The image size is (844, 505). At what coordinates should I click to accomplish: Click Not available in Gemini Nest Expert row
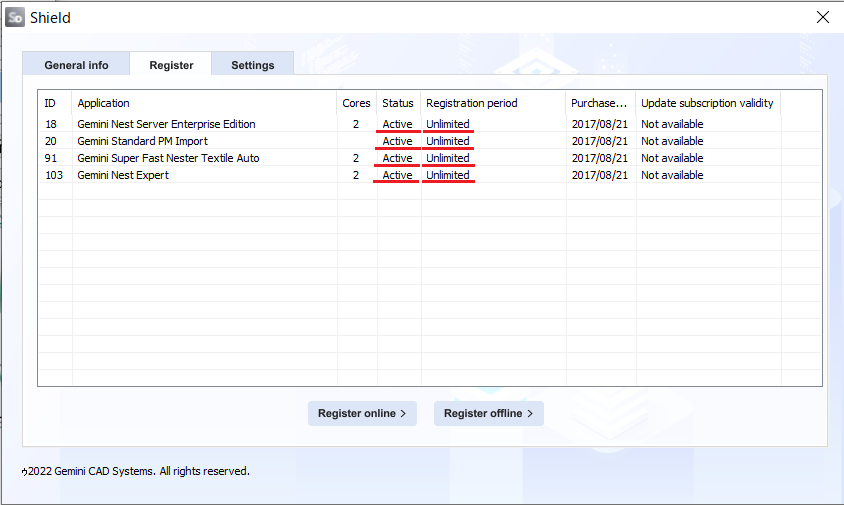tap(672, 175)
